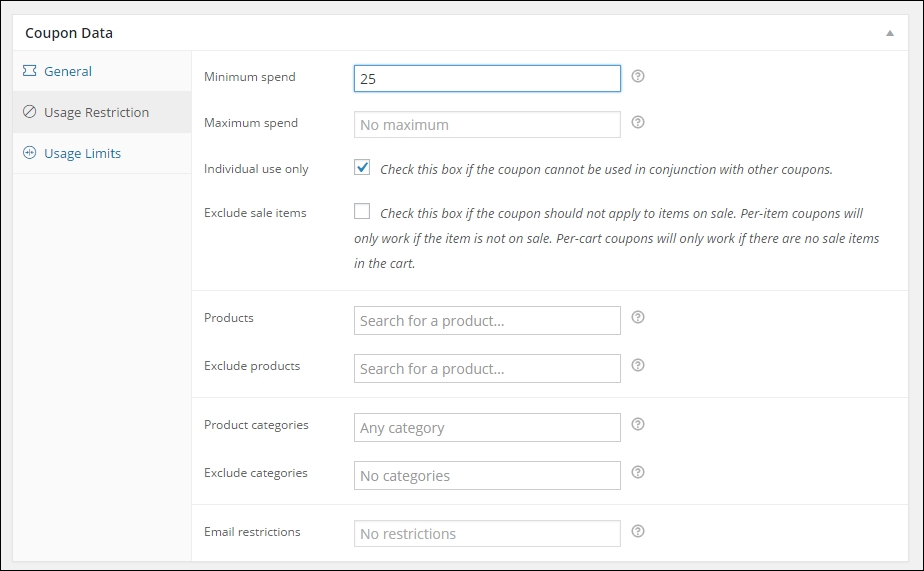
Task: Click the Email restrictions text field
Action: pyautogui.click(x=487, y=534)
